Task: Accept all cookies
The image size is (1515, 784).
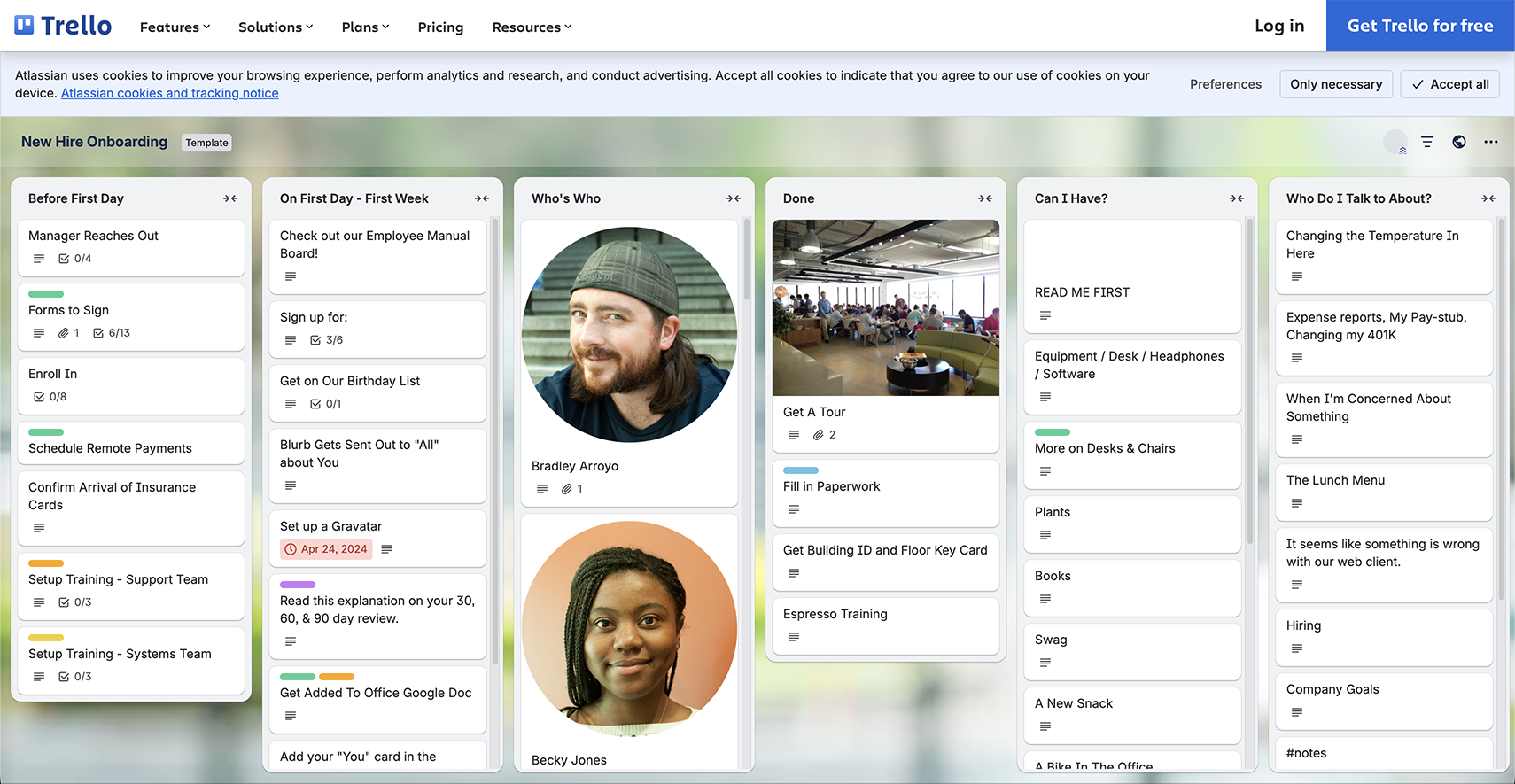Action: (1450, 84)
